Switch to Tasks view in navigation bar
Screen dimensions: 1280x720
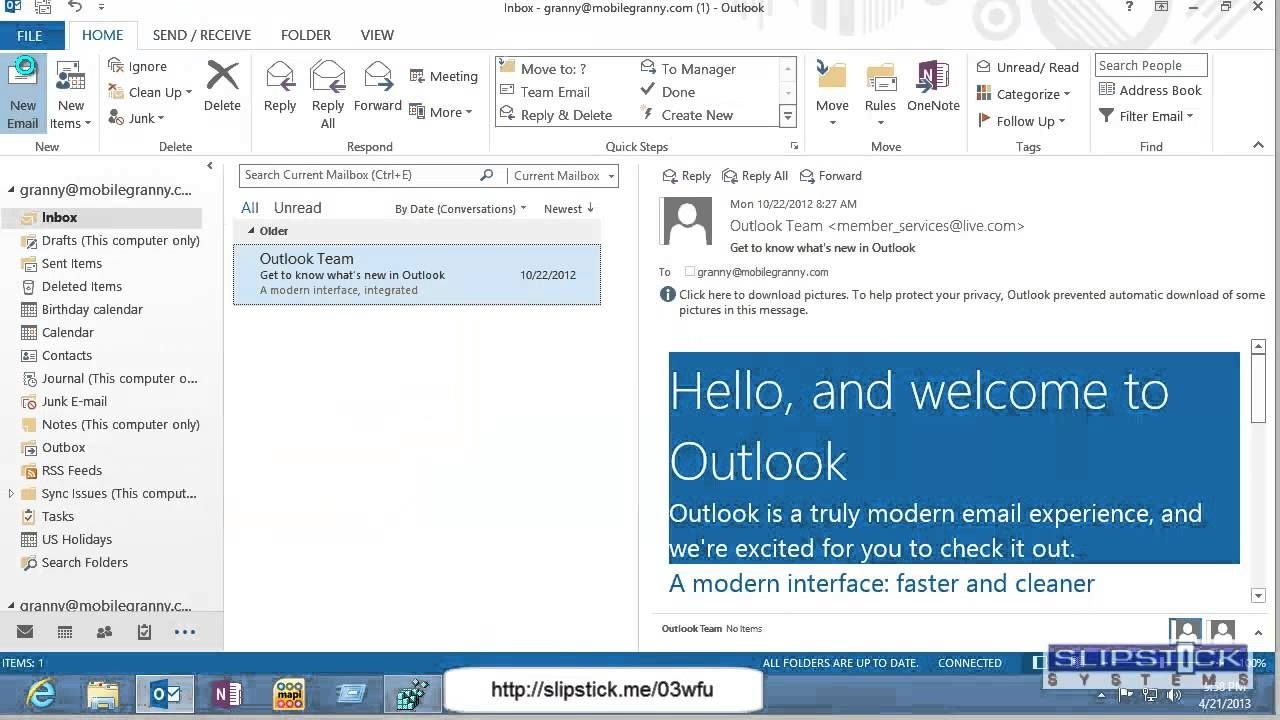point(144,631)
